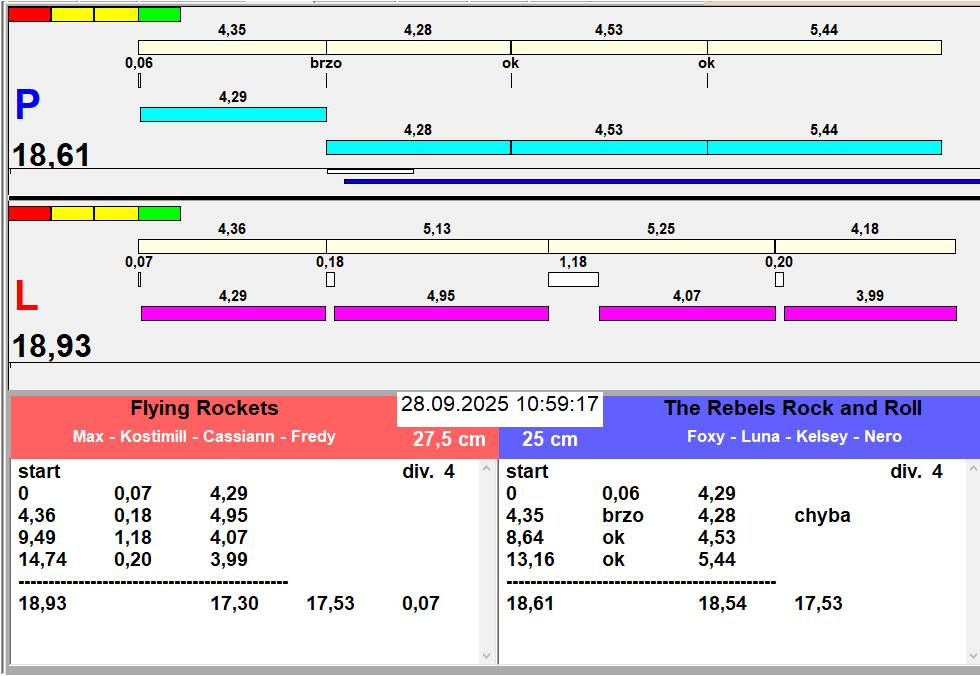Click the blue P lane letter
This screenshot has width=980, height=676.
pyautogui.click(x=28, y=104)
